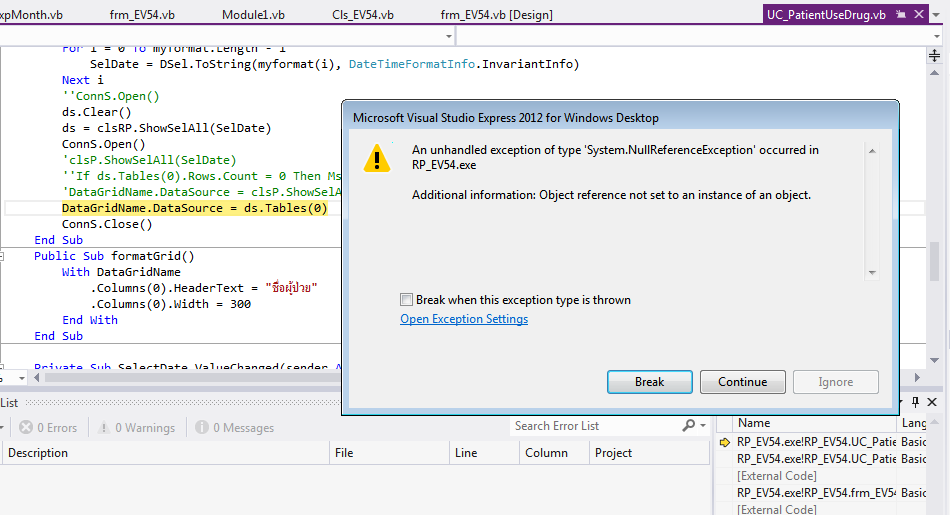Click the dialog message scroll down arrow
The width and height of the screenshot is (950, 515).
pos(872,273)
